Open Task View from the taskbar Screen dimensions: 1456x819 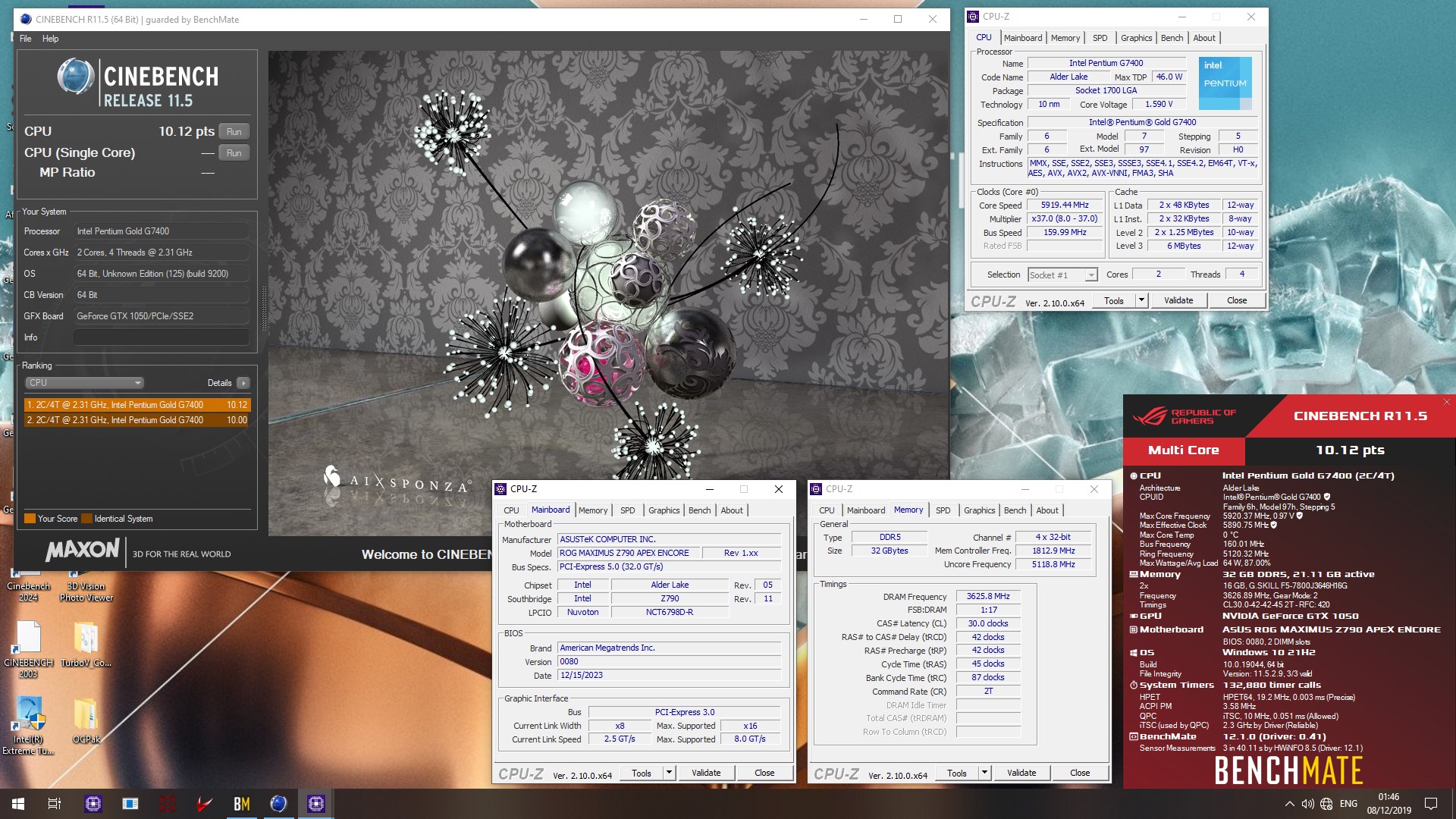(x=55, y=804)
